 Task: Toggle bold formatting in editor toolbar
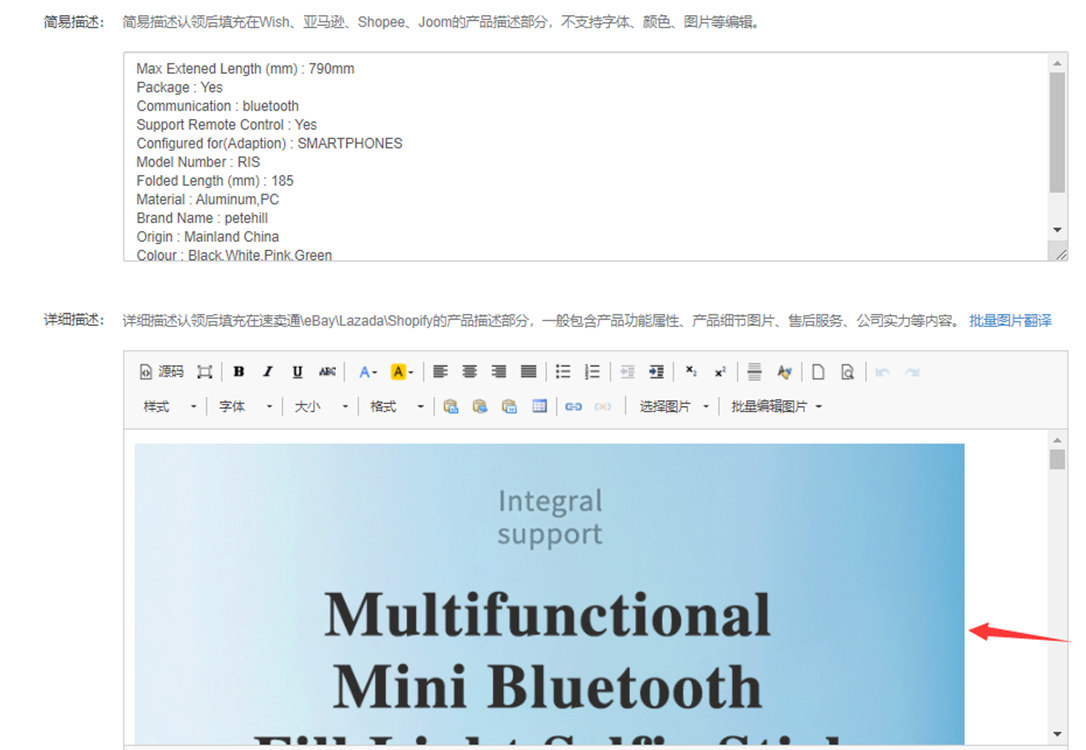tap(239, 372)
